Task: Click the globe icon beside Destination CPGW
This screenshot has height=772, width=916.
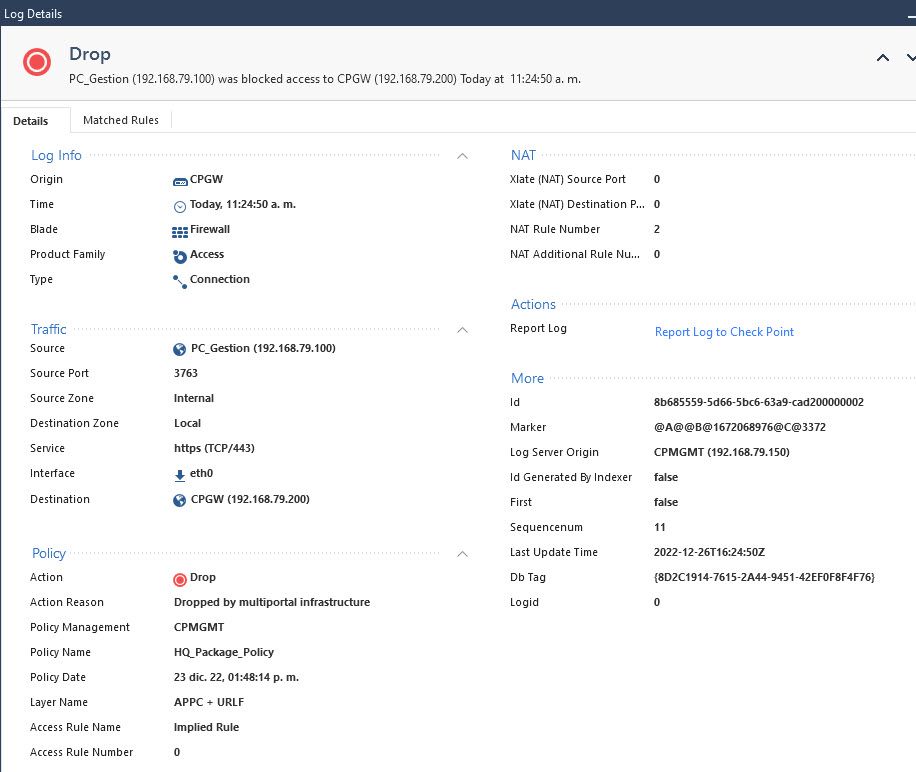Action: pyautogui.click(x=178, y=498)
